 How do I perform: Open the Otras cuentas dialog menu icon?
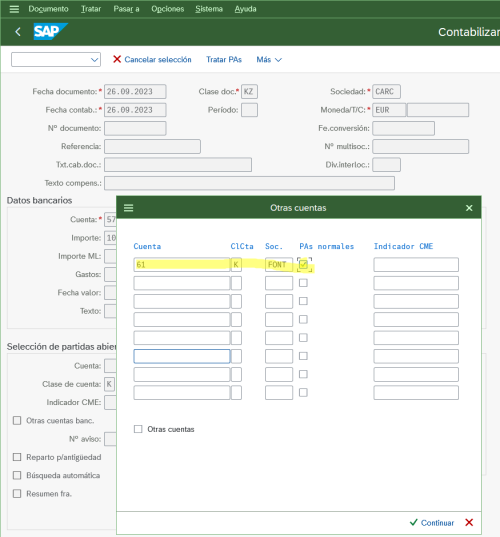pyautogui.click(x=128, y=208)
